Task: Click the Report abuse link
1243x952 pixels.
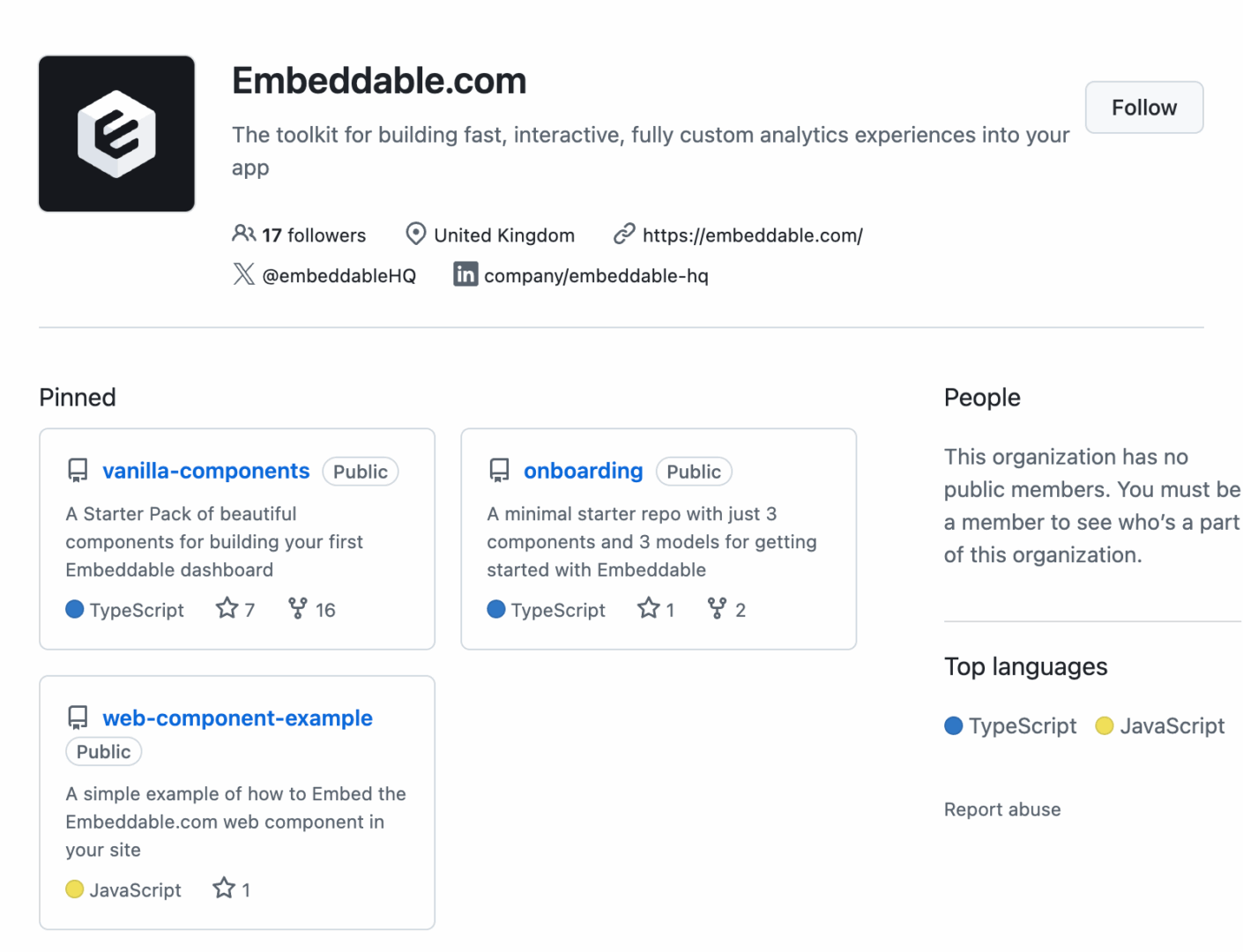Action: tap(1001, 808)
